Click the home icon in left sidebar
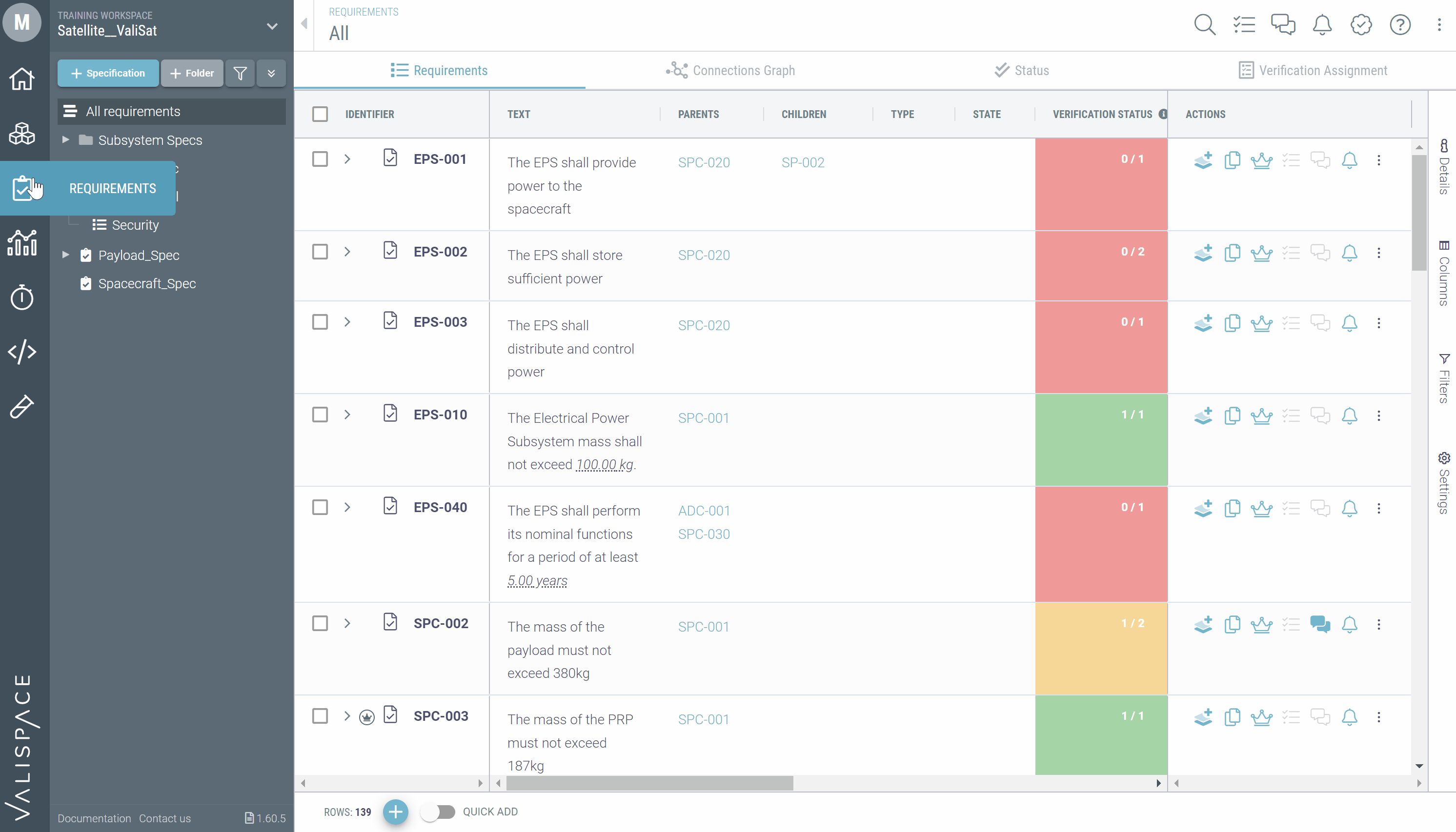 tap(22, 79)
